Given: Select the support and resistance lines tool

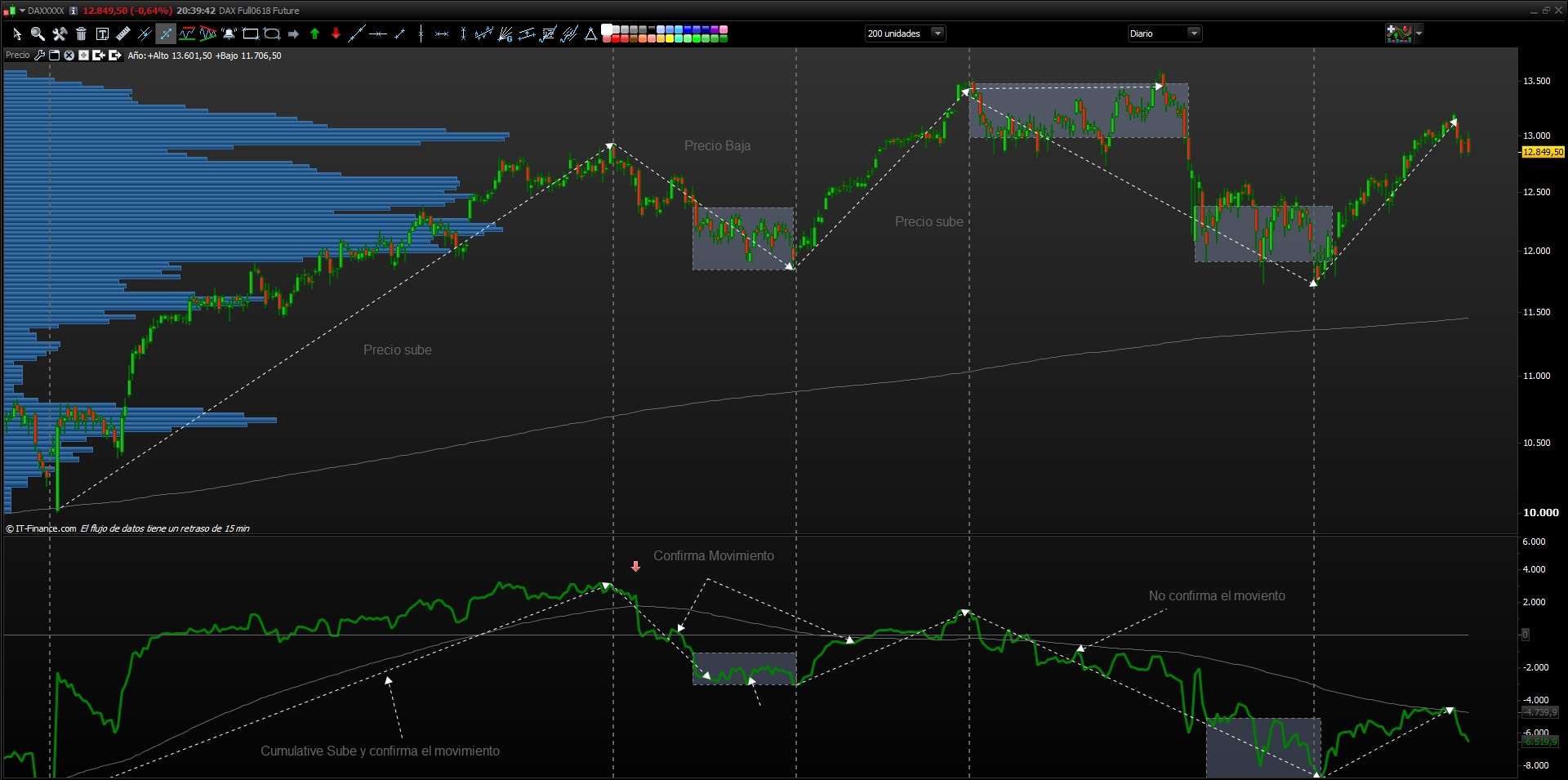Looking at the screenshot, I should 187,33.
